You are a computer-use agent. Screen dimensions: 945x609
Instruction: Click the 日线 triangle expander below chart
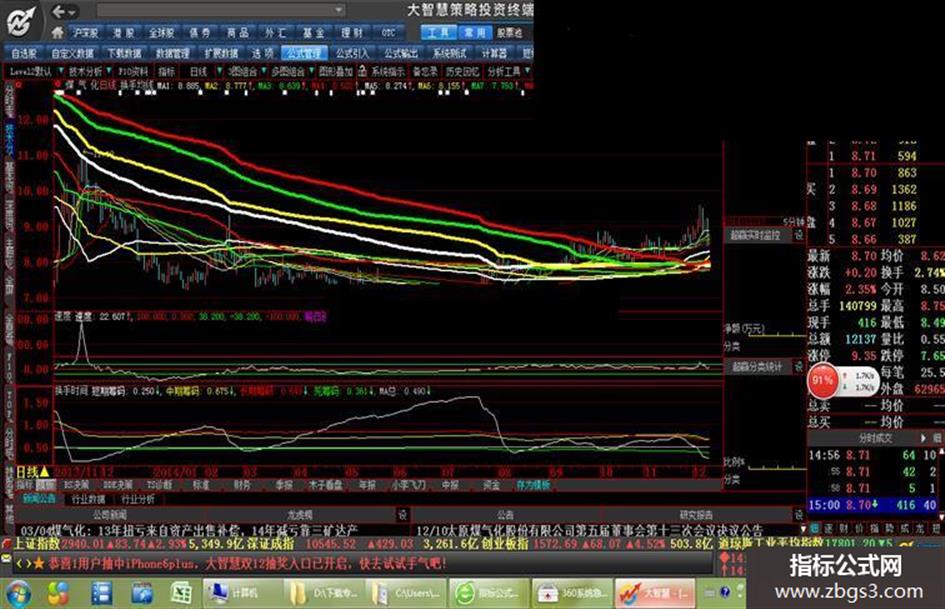tap(44, 472)
